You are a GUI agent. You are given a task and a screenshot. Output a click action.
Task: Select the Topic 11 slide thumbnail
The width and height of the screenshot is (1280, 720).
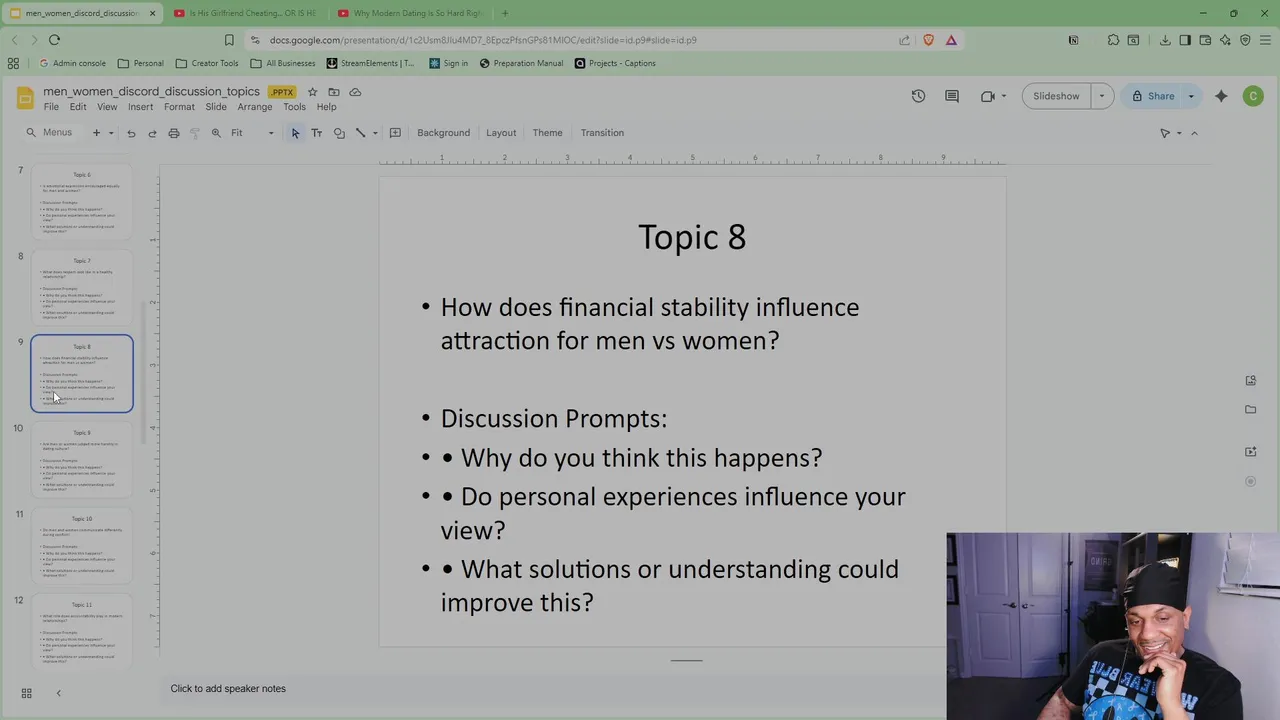point(82,632)
